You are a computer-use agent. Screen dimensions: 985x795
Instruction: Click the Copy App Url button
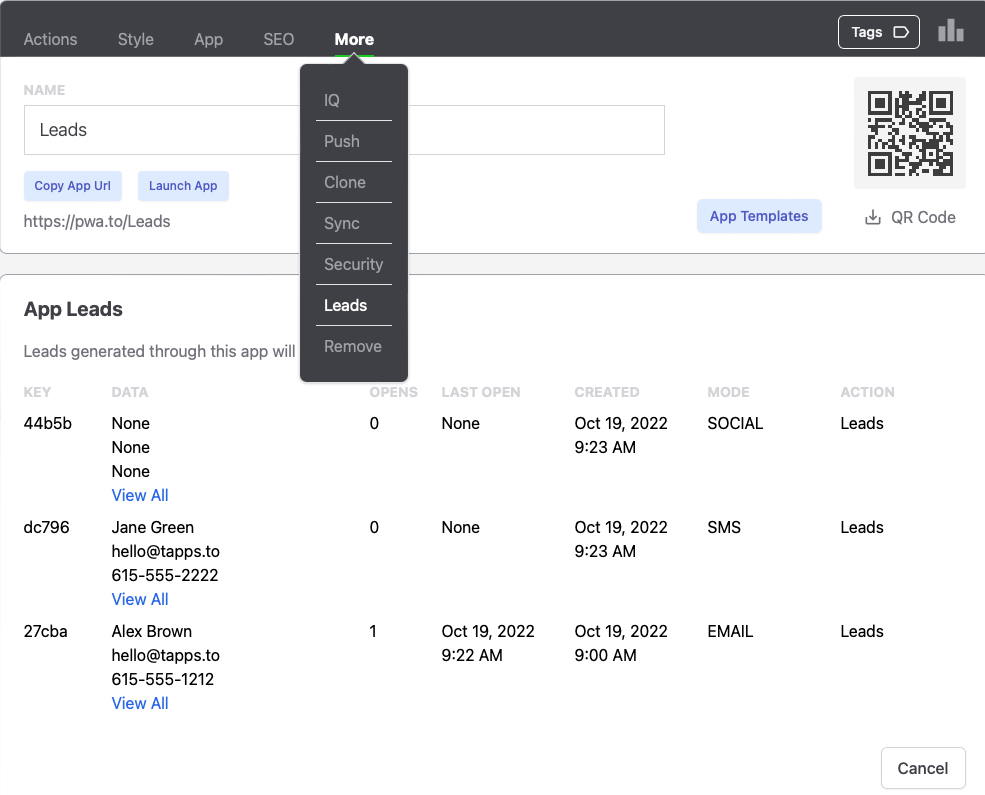[73, 186]
